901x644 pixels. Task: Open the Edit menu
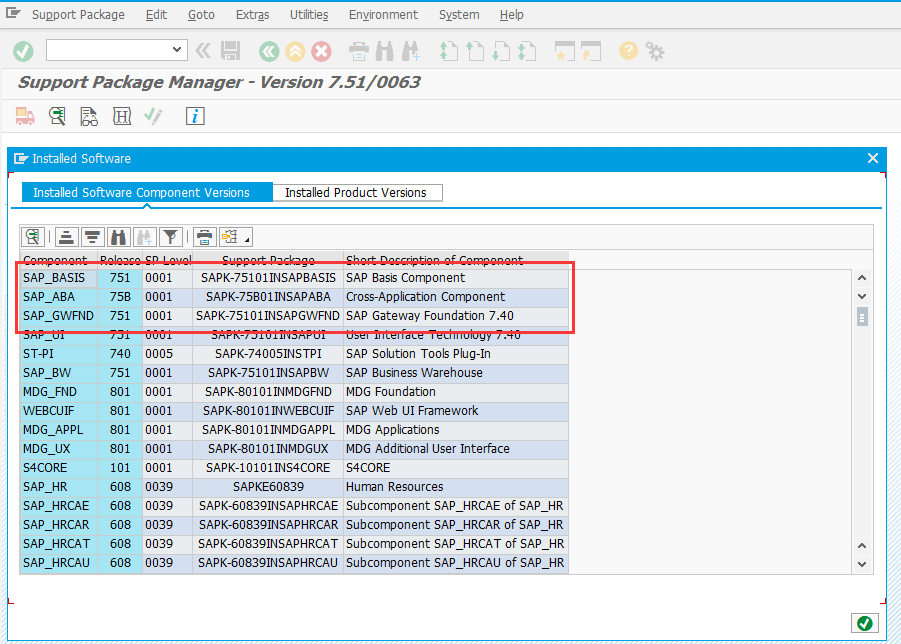[x=156, y=15]
